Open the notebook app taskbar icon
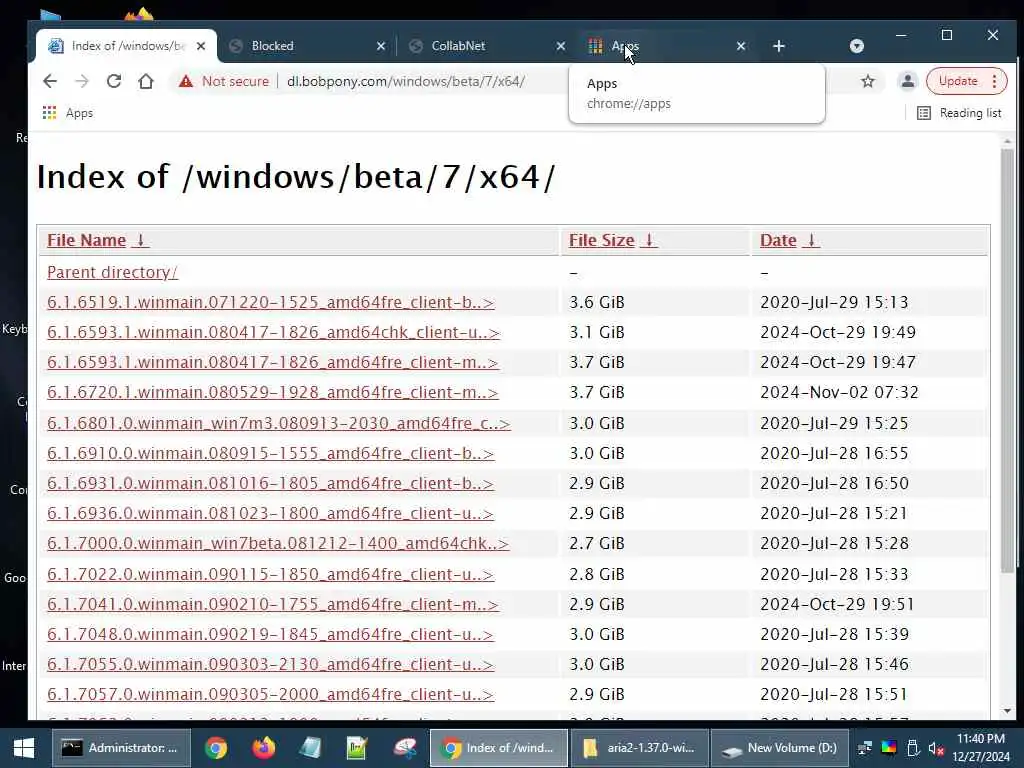The height and width of the screenshot is (768, 1024). (311, 748)
